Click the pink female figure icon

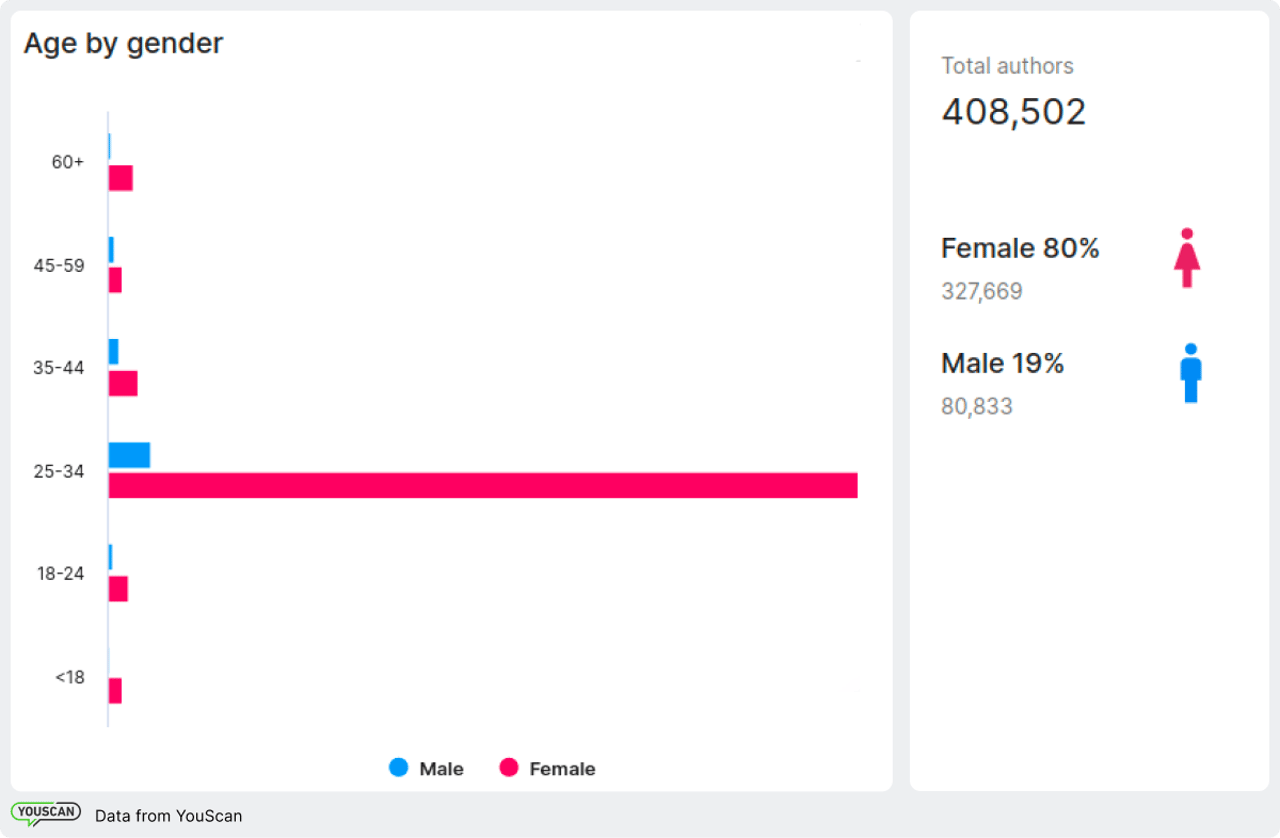coord(1187,259)
